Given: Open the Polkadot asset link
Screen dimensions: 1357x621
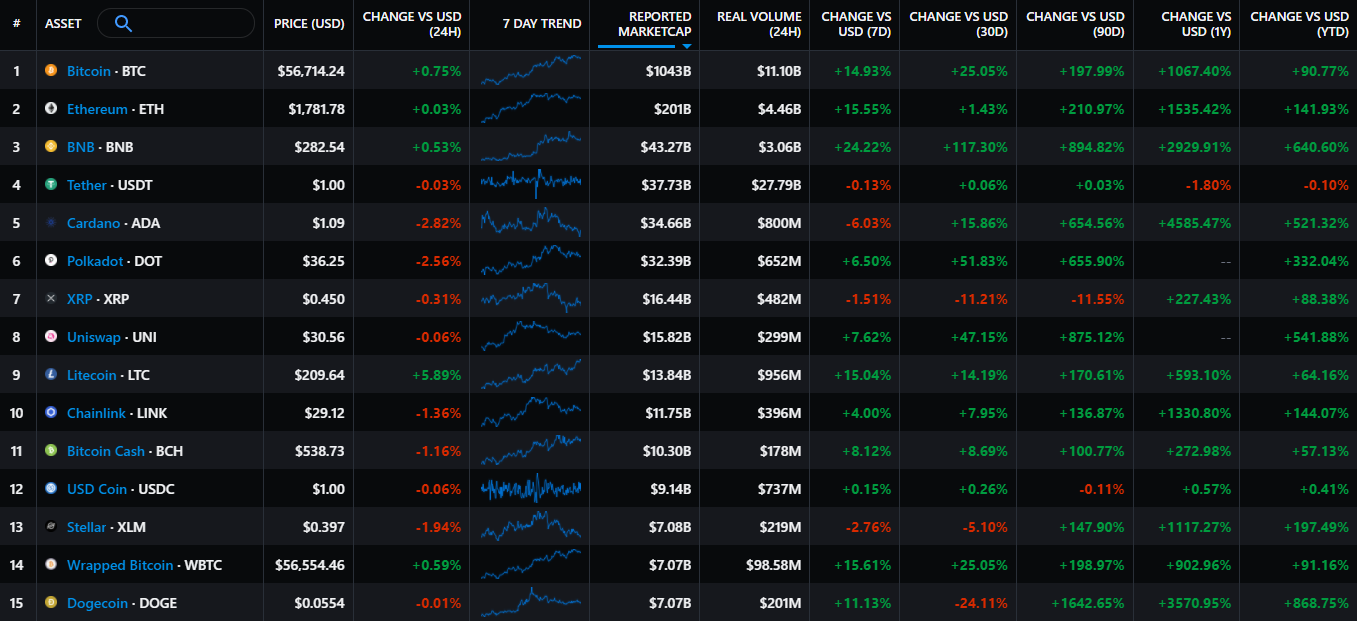Looking at the screenshot, I should [x=95, y=261].
